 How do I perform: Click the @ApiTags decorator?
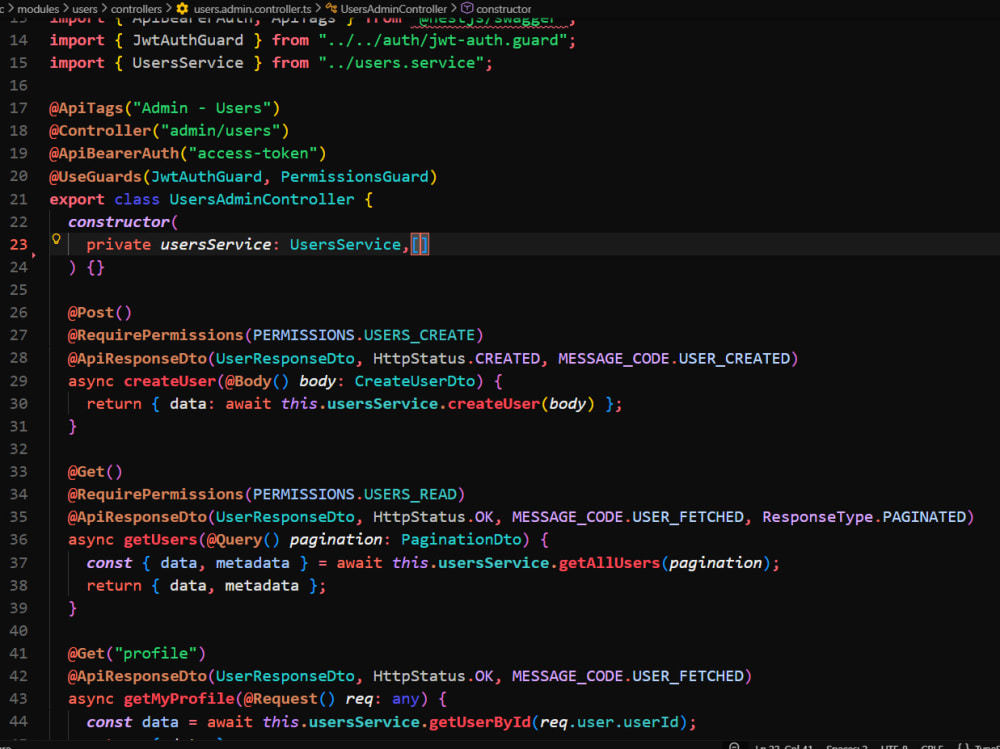point(86,108)
